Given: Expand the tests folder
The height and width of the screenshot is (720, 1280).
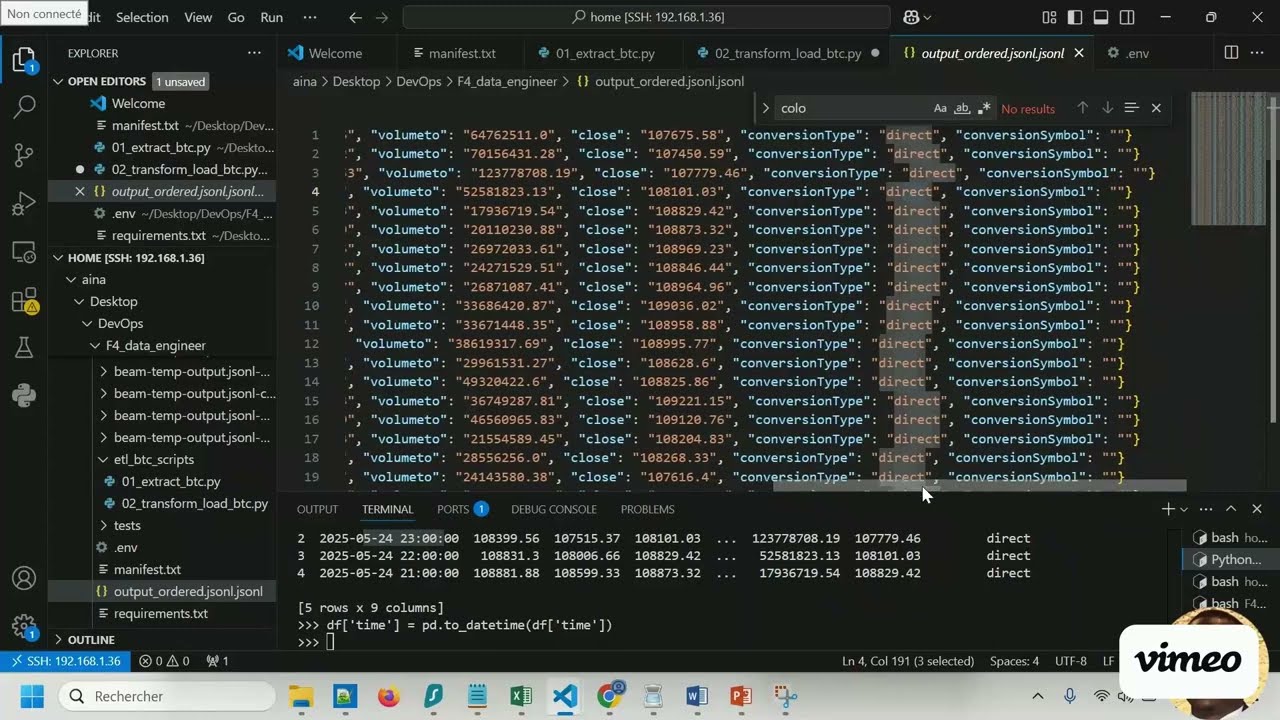Looking at the screenshot, I should (x=103, y=526).
